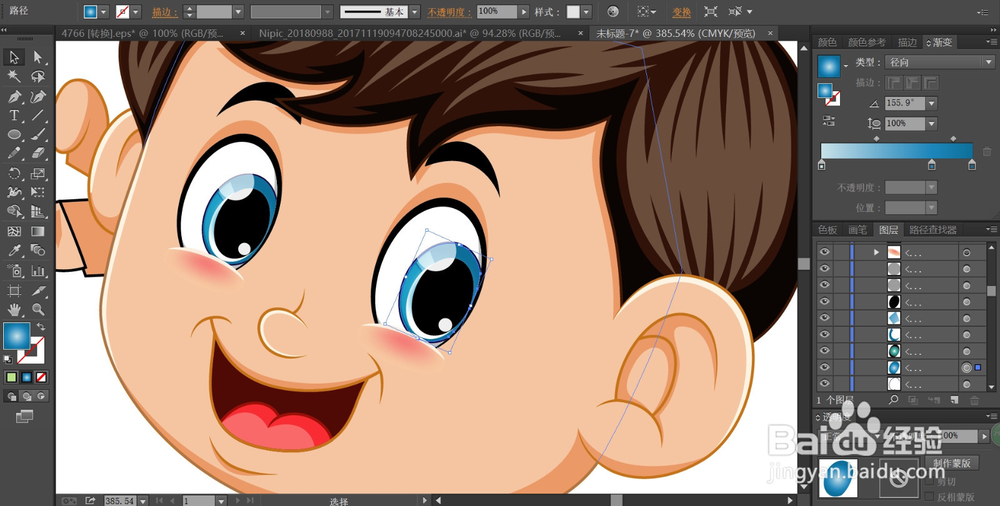Screen dimensions: 1000x506
Task: Hide the bottom white shape layer
Action: 825,383
